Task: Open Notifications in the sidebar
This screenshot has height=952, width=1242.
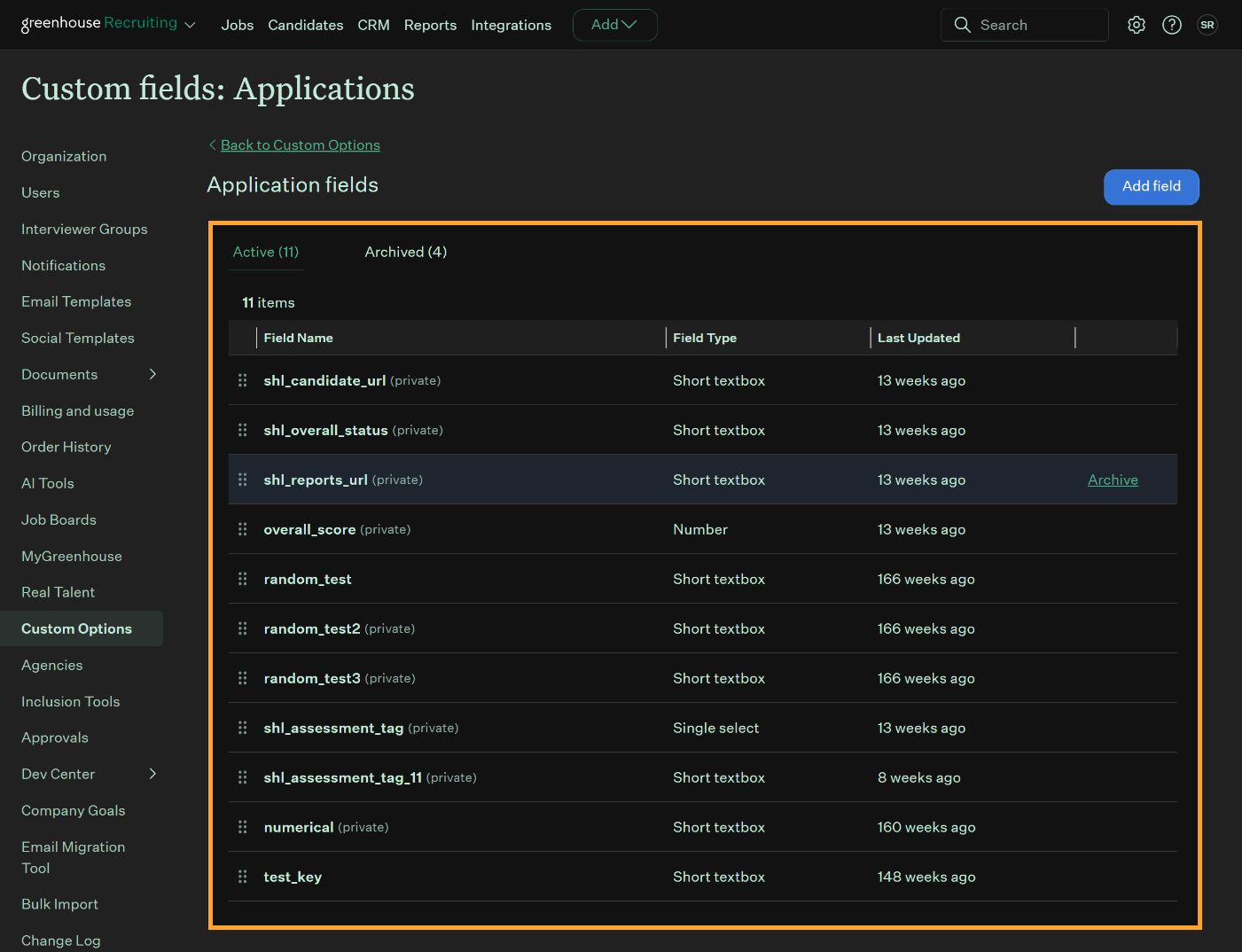Action: [x=63, y=265]
